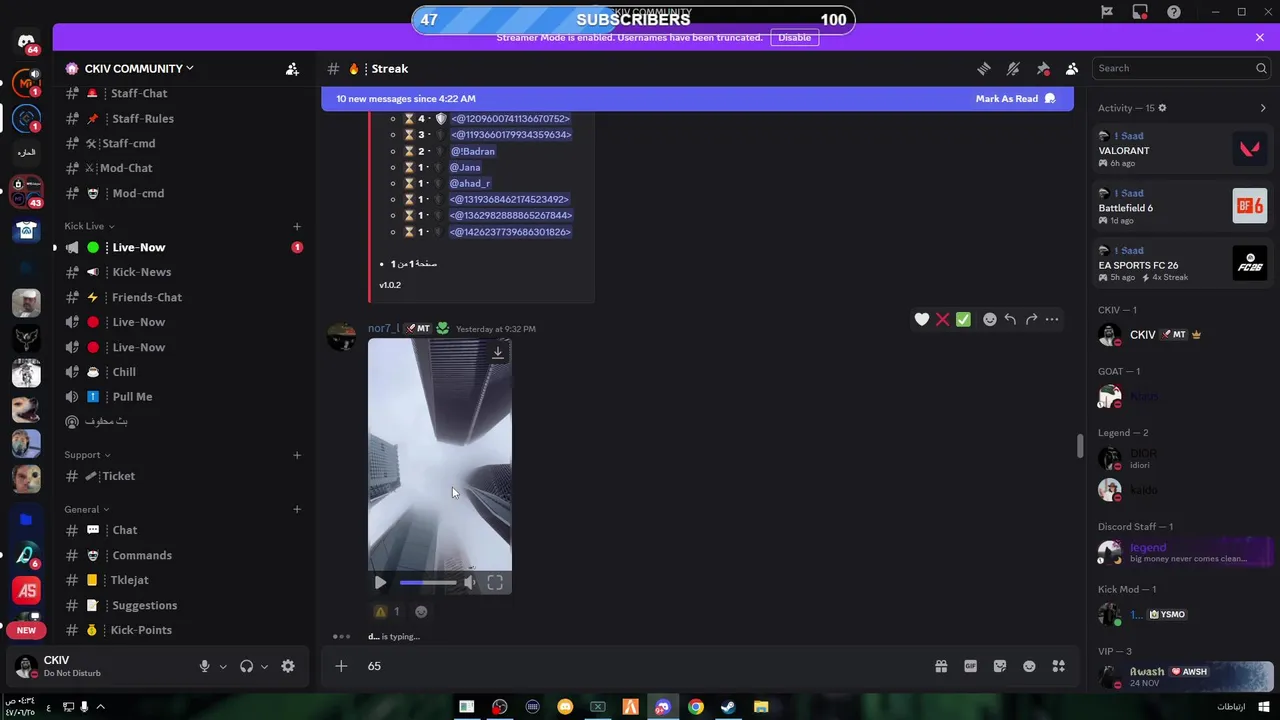The image size is (1280, 720).
Task: Open audio output options arrow
Action: (265, 666)
